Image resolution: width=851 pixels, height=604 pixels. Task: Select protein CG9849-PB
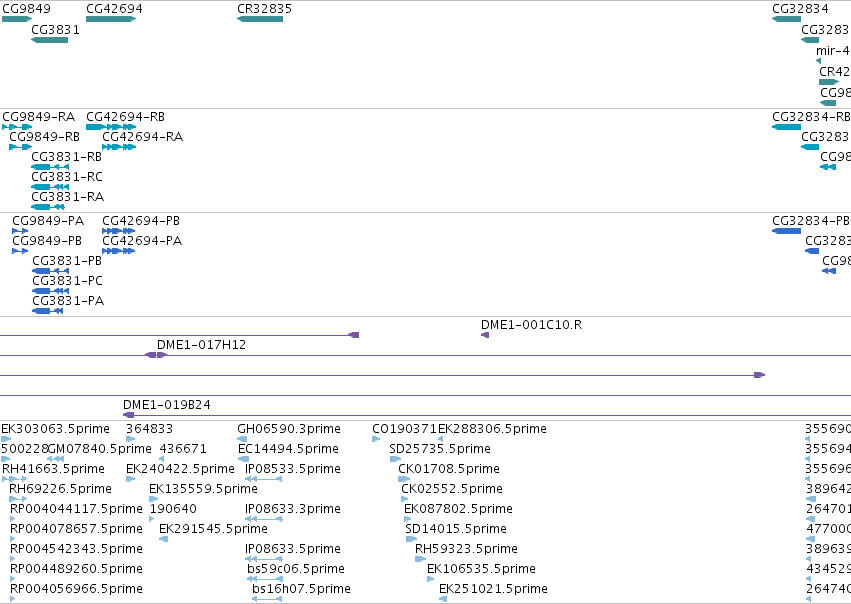(20, 251)
